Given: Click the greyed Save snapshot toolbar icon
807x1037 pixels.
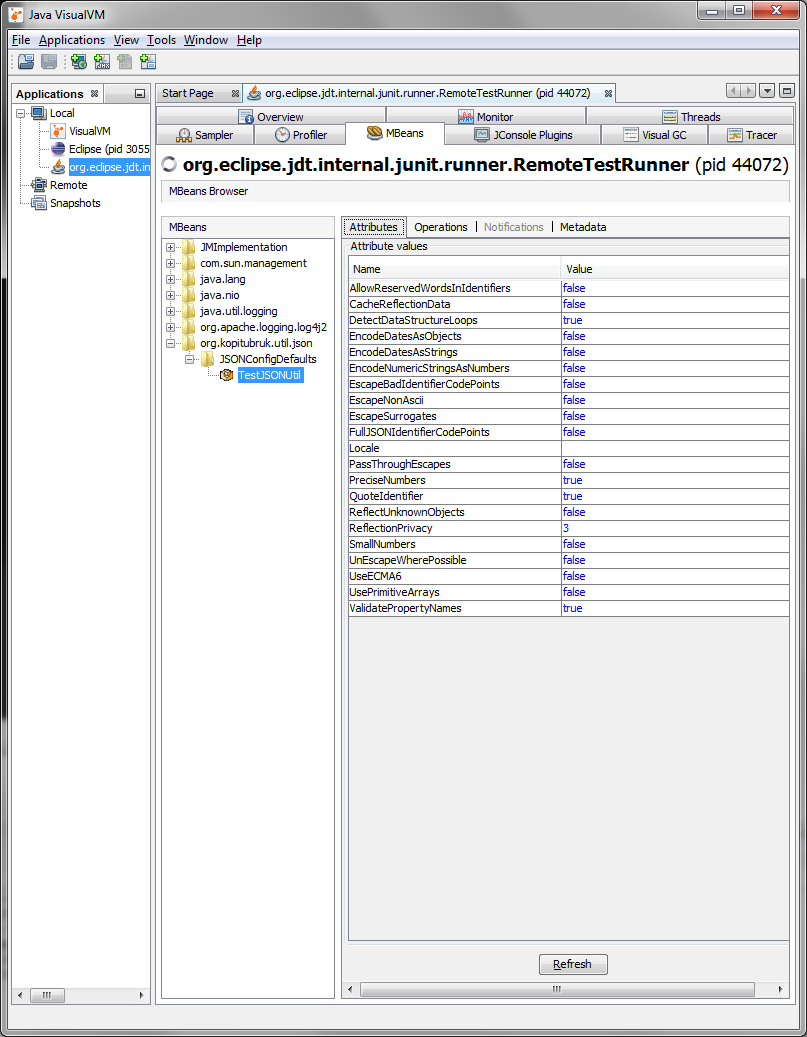Looking at the screenshot, I should 49,62.
